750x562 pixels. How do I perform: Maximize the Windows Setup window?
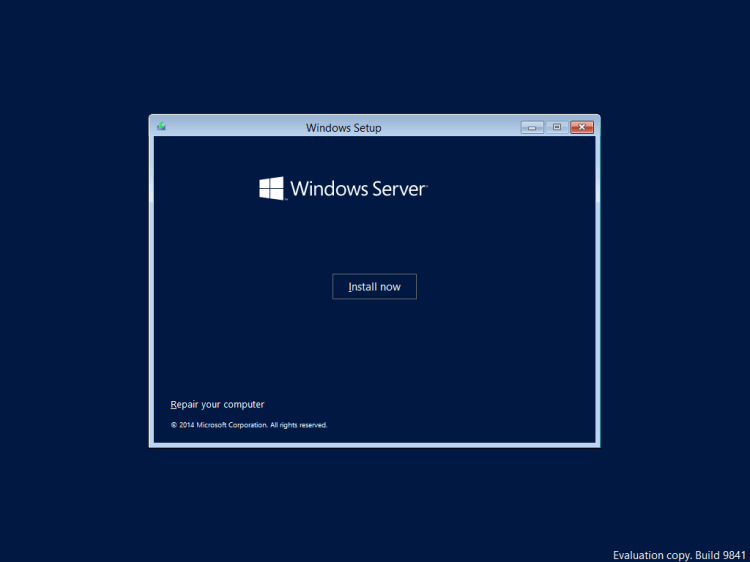[x=557, y=127]
